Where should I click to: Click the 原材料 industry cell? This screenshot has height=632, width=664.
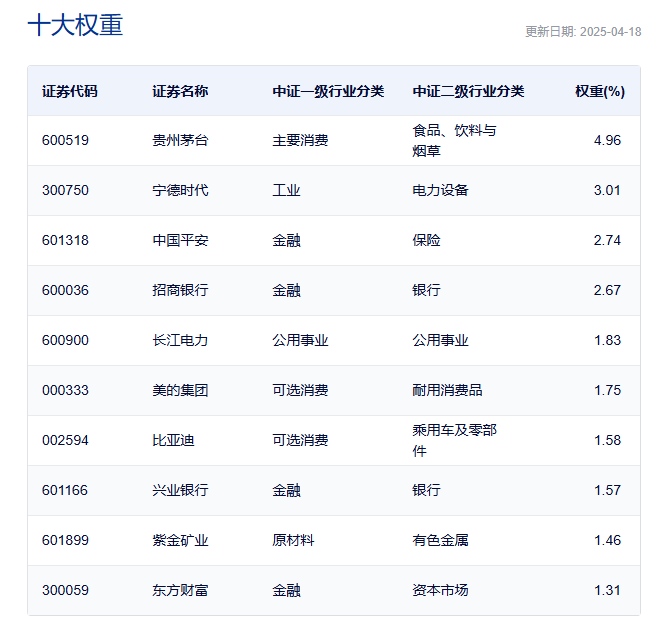coord(293,540)
